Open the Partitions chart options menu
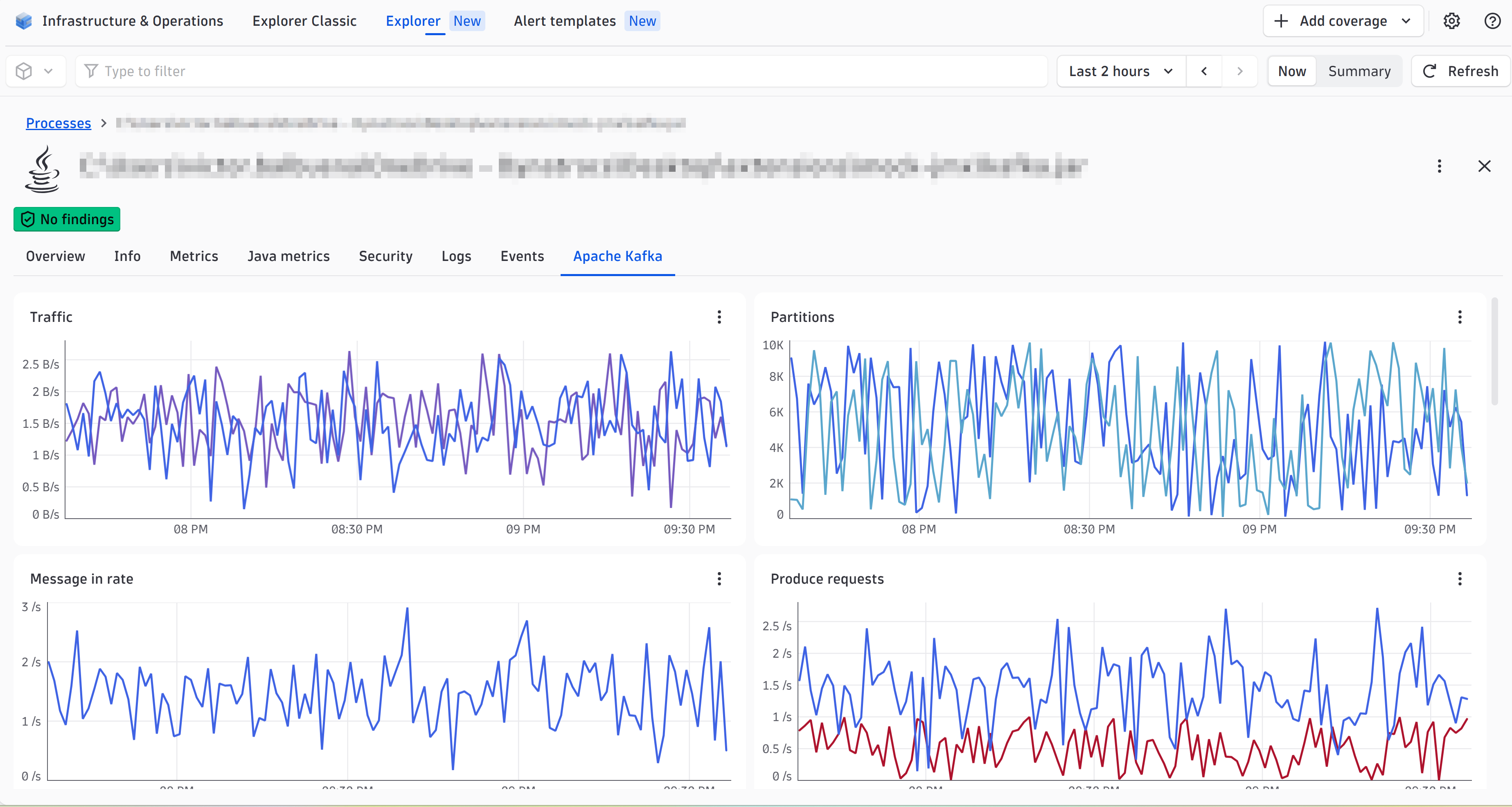The image size is (1512, 807). [x=1460, y=317]
